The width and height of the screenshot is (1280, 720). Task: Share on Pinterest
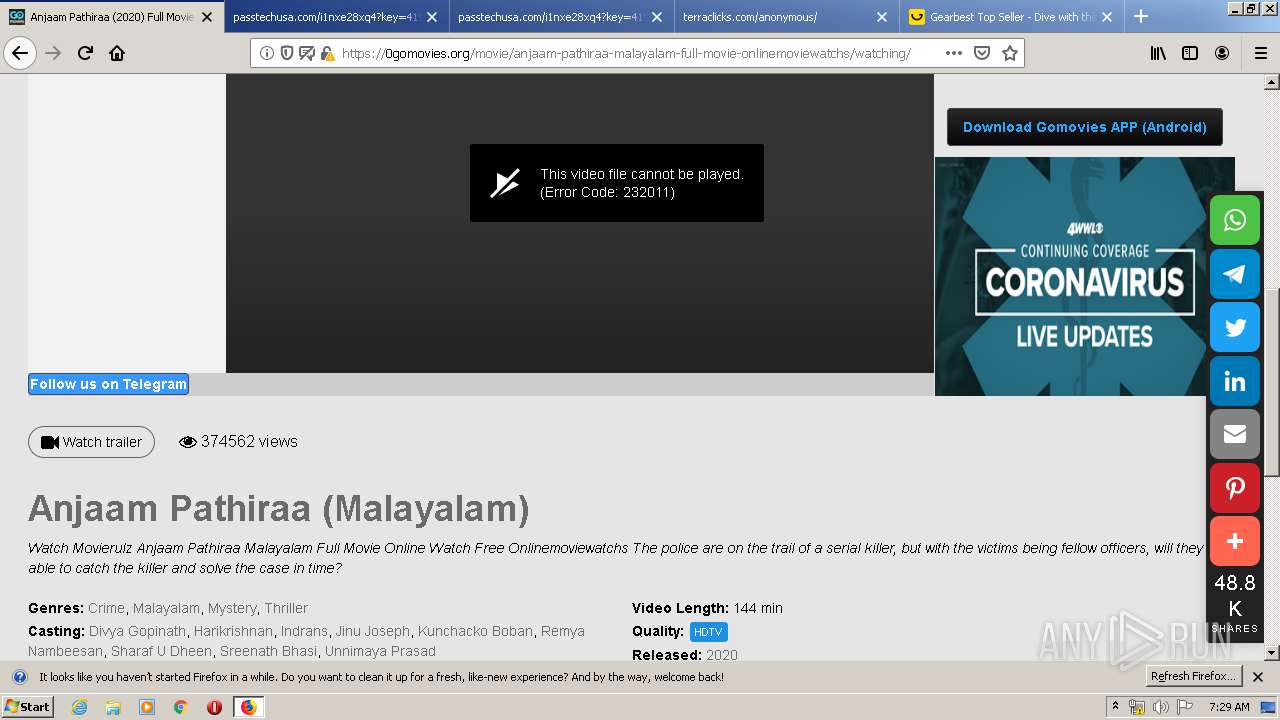coord(1235,488)
